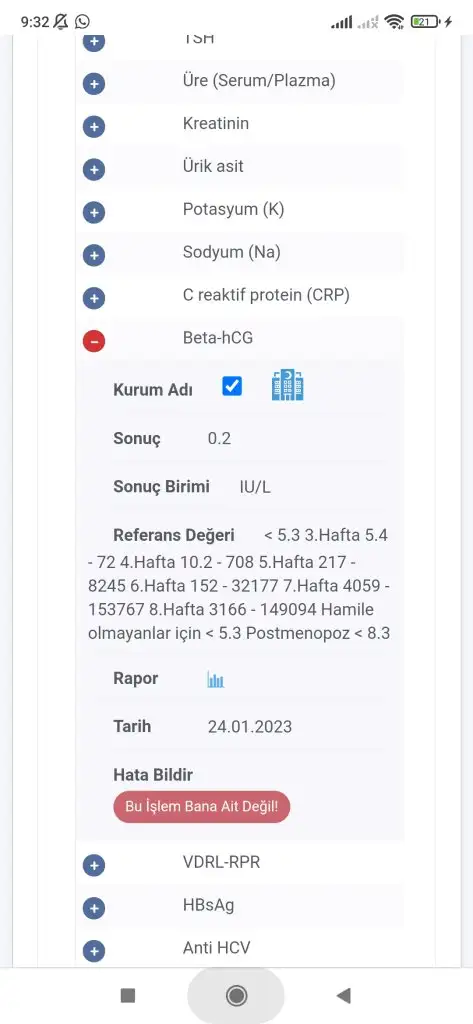
Task: Select the Potasyum (K) test label
Action: pos(233,210)
